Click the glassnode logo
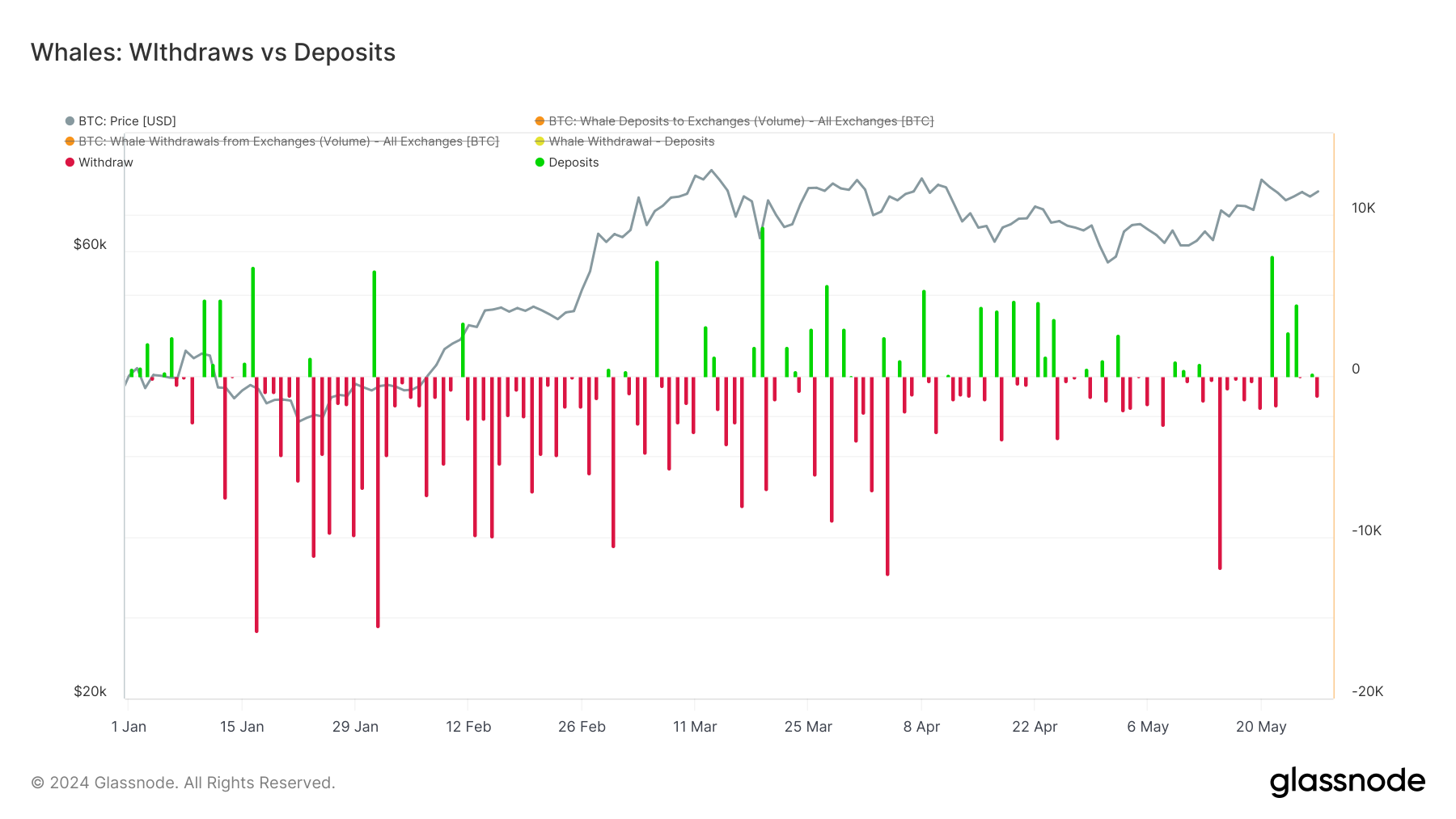This screenshot has height=819, width=1456. coord(1348,781)
